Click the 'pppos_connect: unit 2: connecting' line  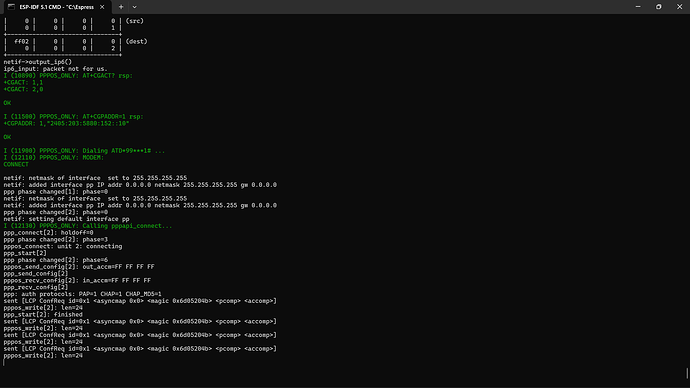tap(63, 246)
